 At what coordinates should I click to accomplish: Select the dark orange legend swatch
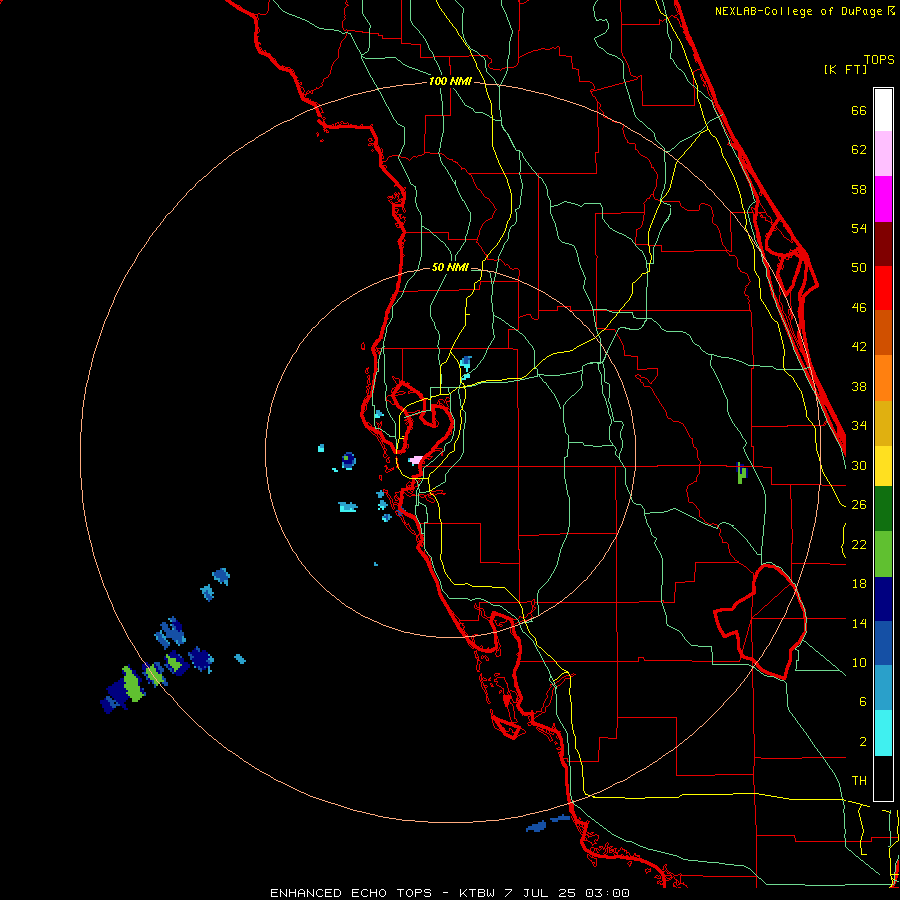[x=883, y=332]
